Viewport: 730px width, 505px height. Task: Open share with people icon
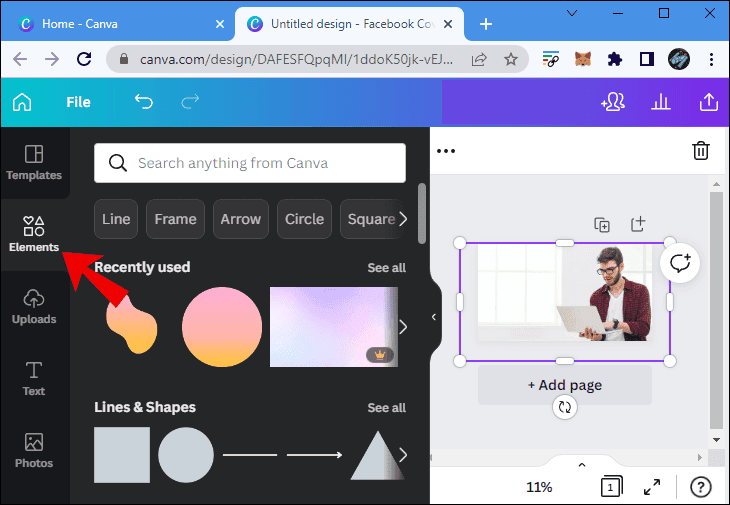pos(613,102)
